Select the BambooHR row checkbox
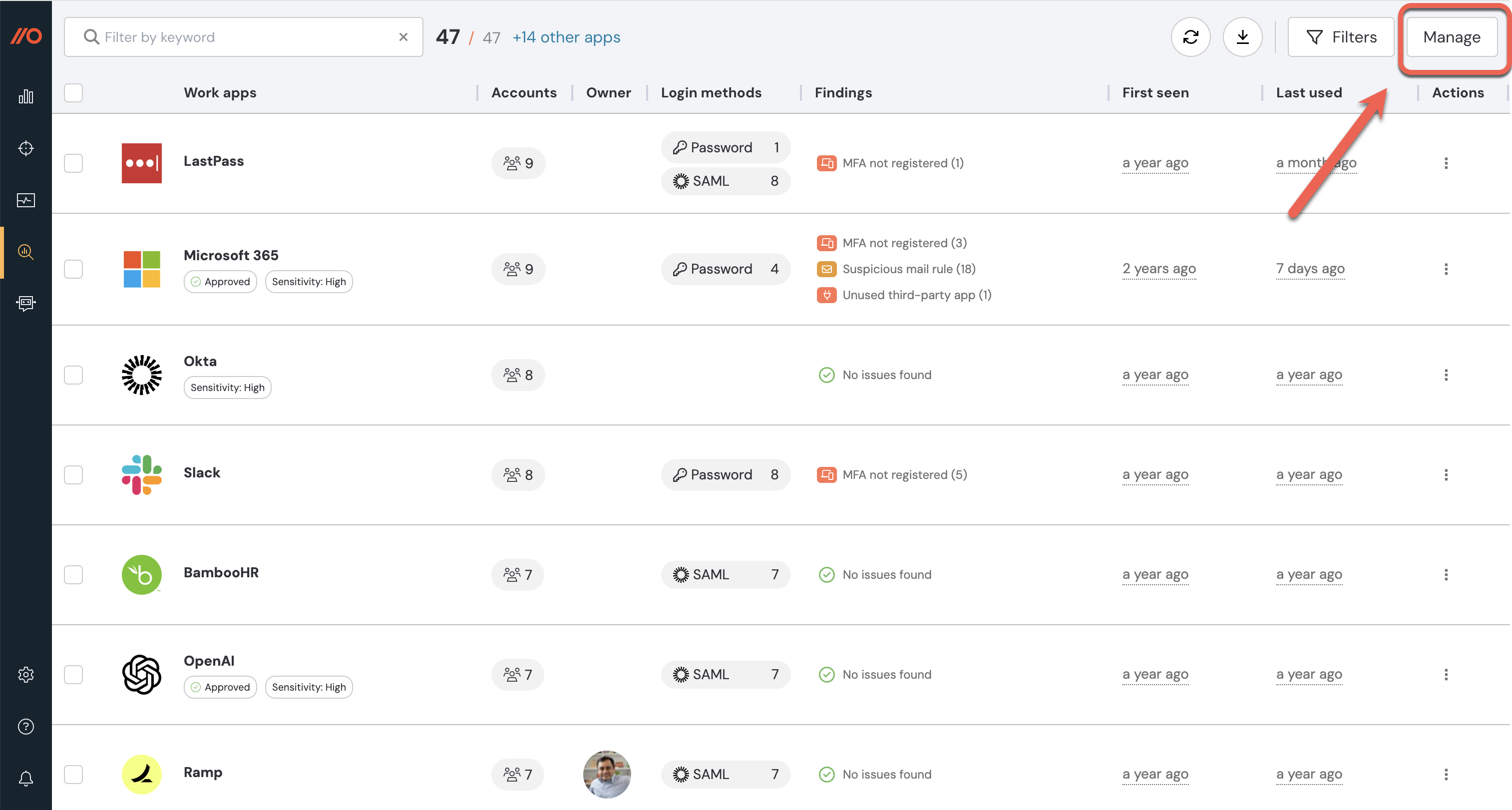This screenshot has height=810, width=1512. [x=73, y=574]
